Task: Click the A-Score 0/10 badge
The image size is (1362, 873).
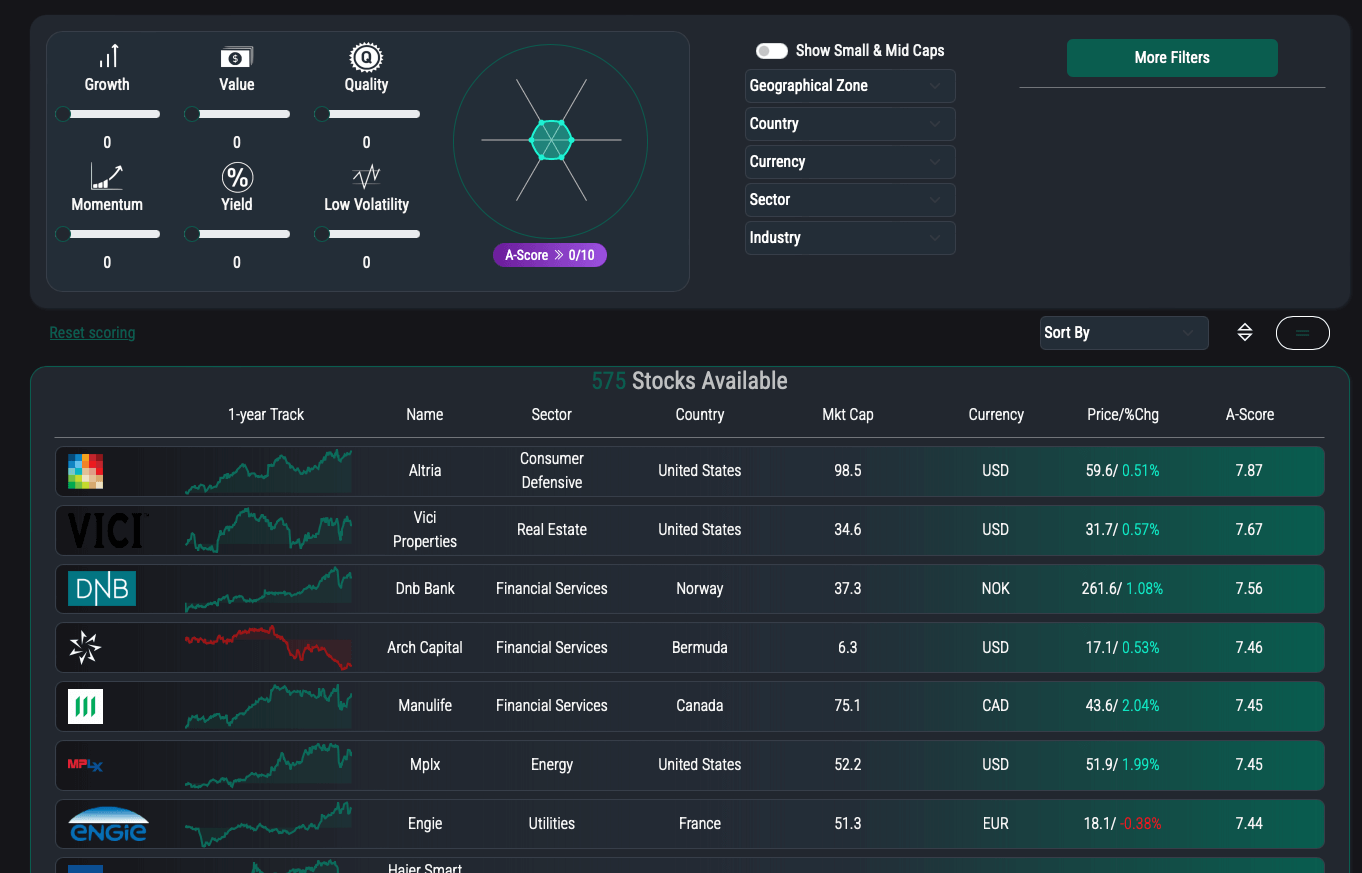Action: click(549, 255)
